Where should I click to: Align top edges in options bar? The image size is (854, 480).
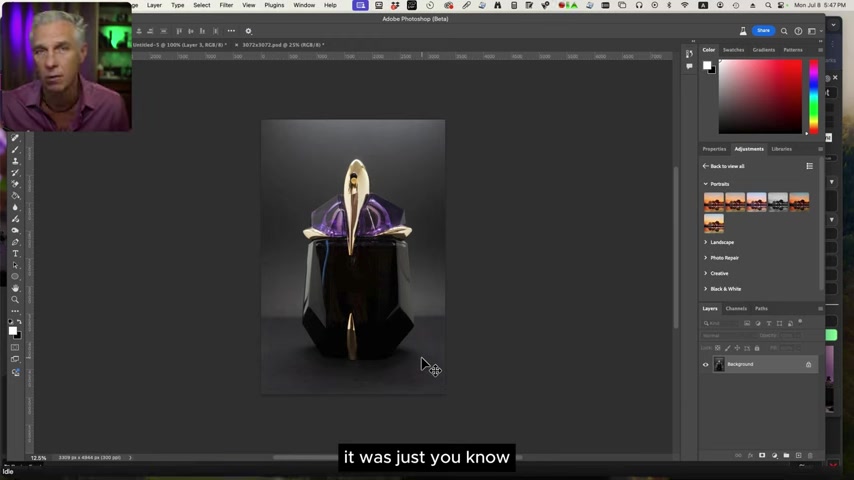pos(179,31)
